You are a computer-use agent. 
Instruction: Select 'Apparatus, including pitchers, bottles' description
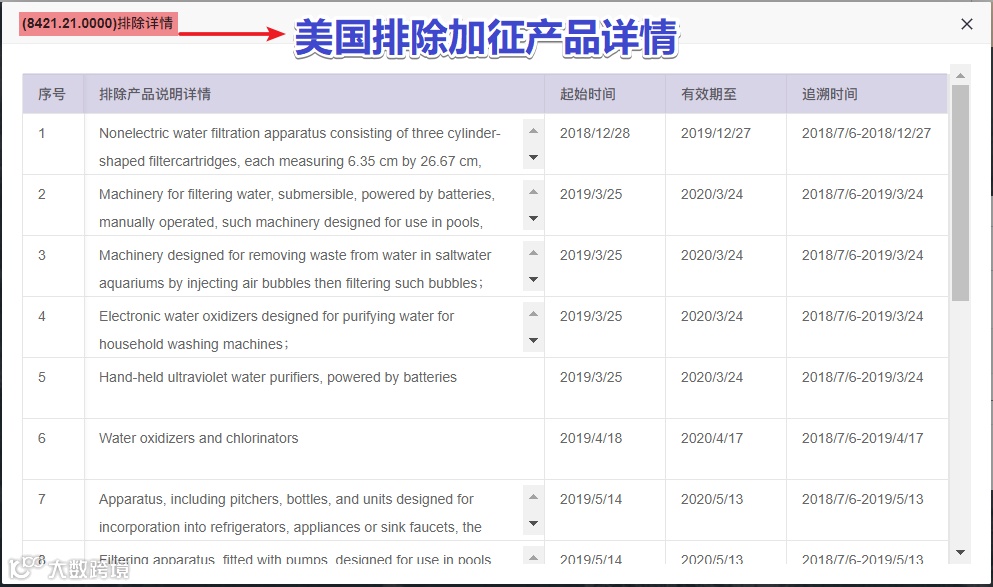(290, 513)
